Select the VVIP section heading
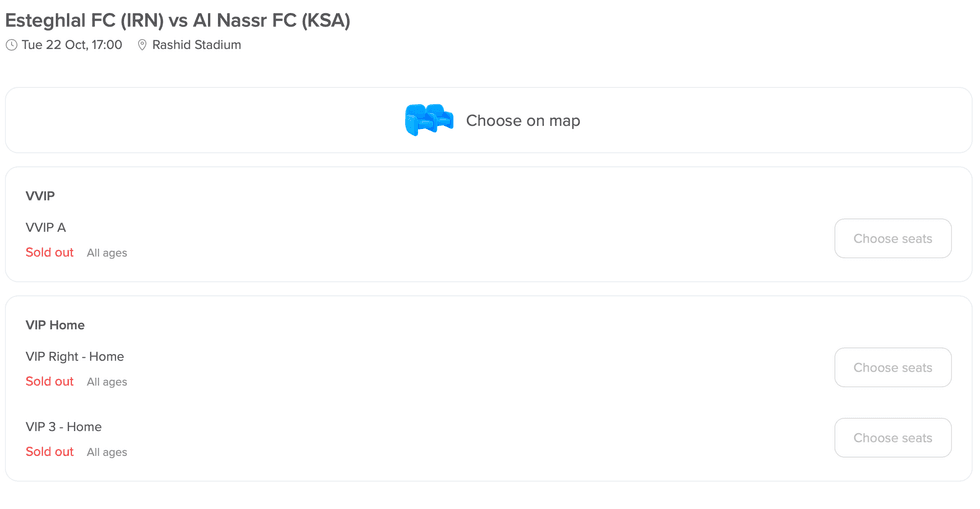Image resolution: width=980 pixels, height=509 pixels. point(40,196)
